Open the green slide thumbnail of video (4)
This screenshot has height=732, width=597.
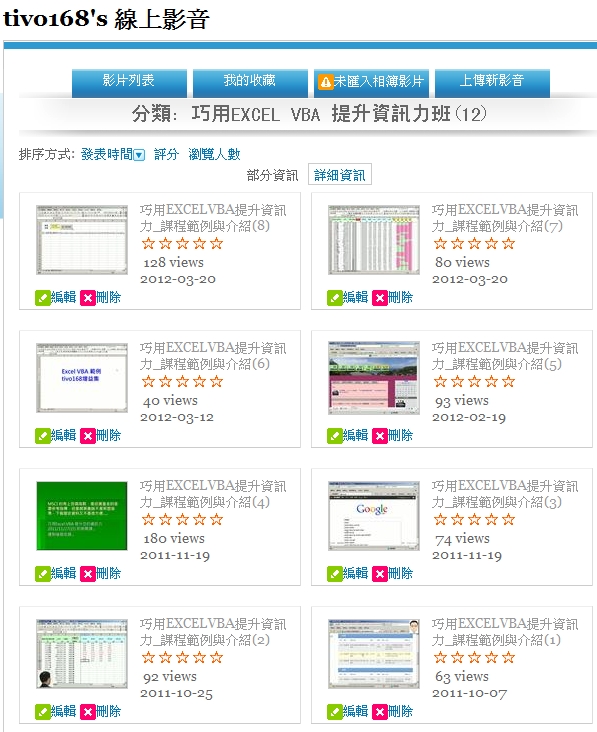tap(82, 516)
